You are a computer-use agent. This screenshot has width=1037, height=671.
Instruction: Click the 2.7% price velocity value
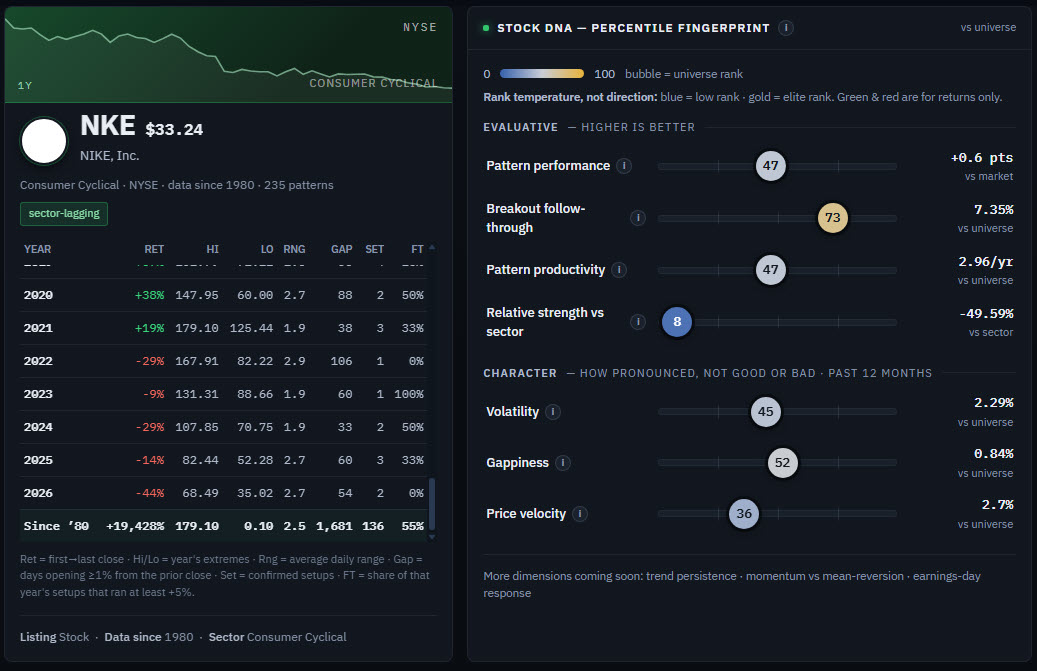tap(997, 505)
